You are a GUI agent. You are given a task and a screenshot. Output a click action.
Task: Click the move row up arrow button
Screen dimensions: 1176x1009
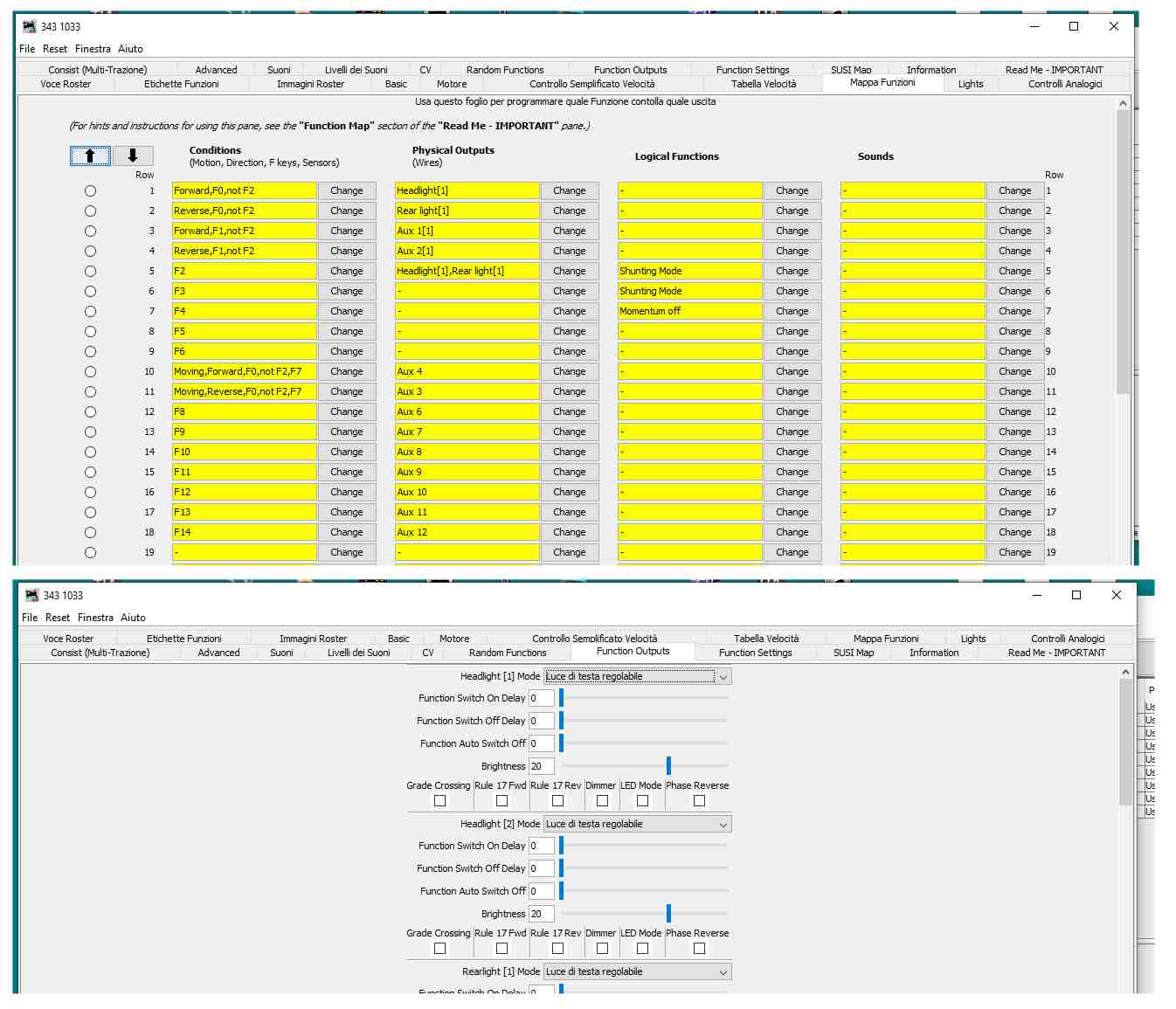(90, 155)
